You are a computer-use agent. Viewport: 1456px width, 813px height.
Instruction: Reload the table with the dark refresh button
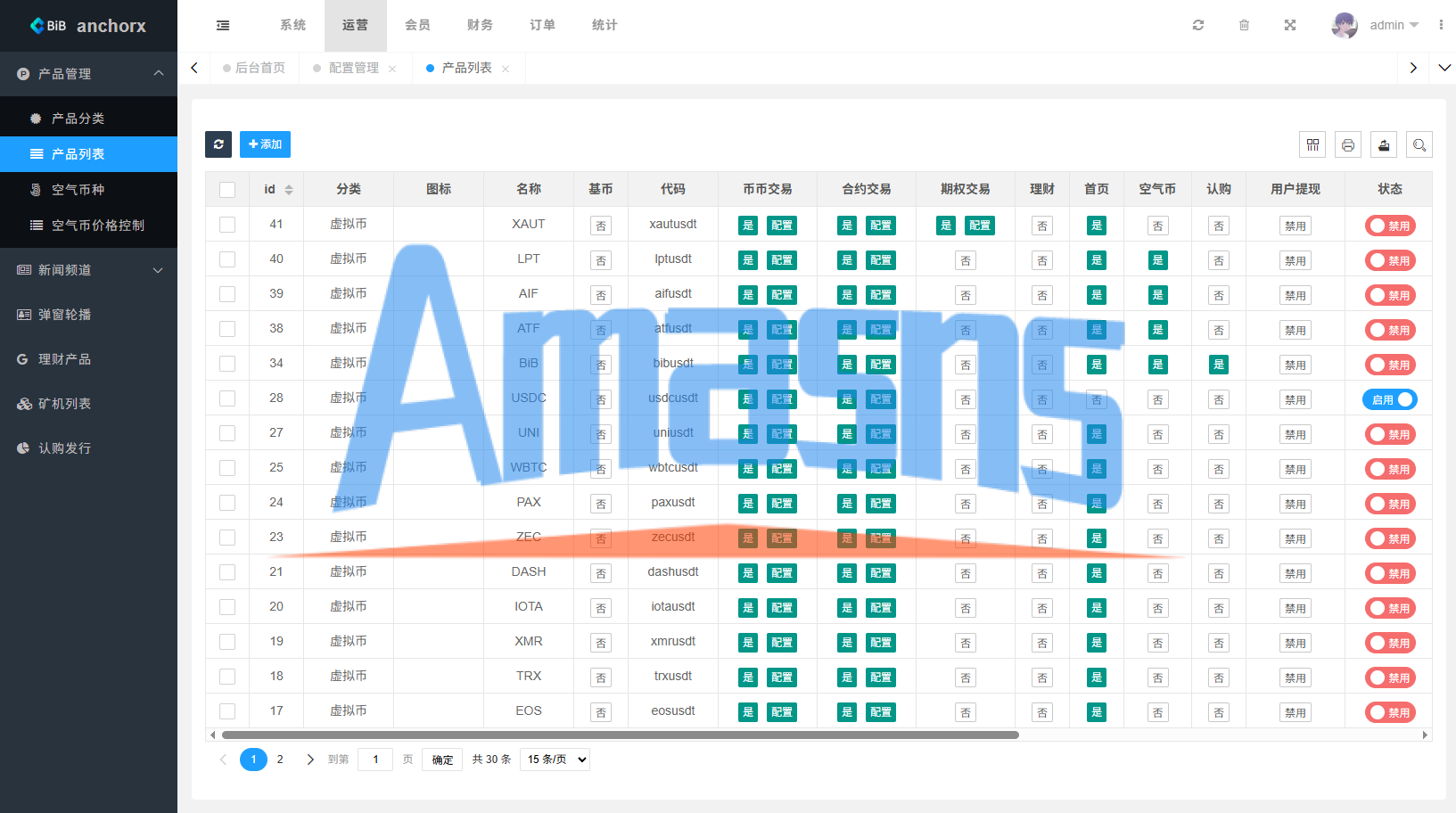[218, 144]
